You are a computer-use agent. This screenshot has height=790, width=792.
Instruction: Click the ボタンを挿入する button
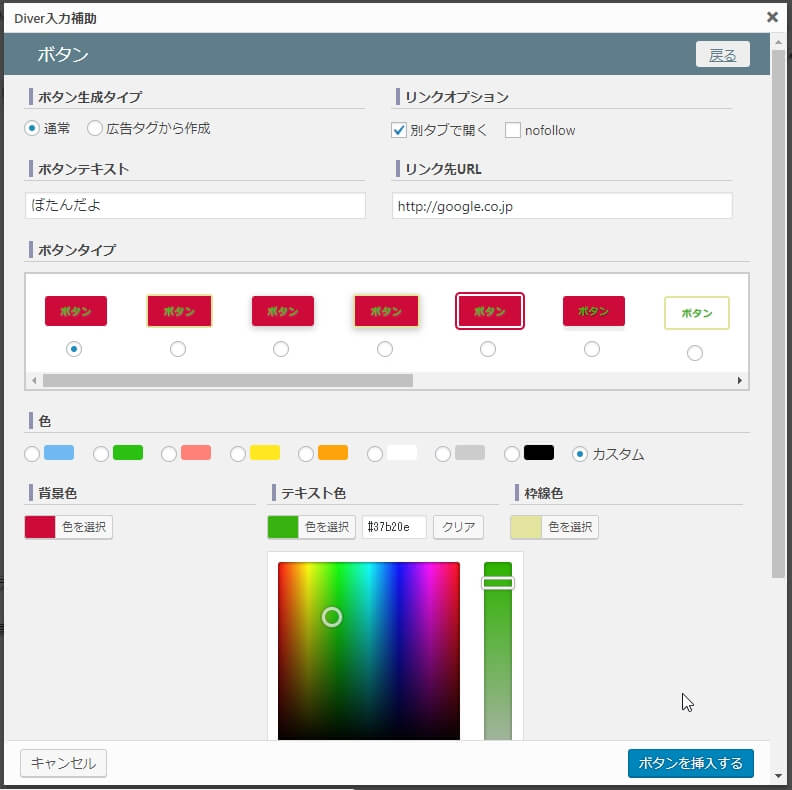[x=690, y=763]
